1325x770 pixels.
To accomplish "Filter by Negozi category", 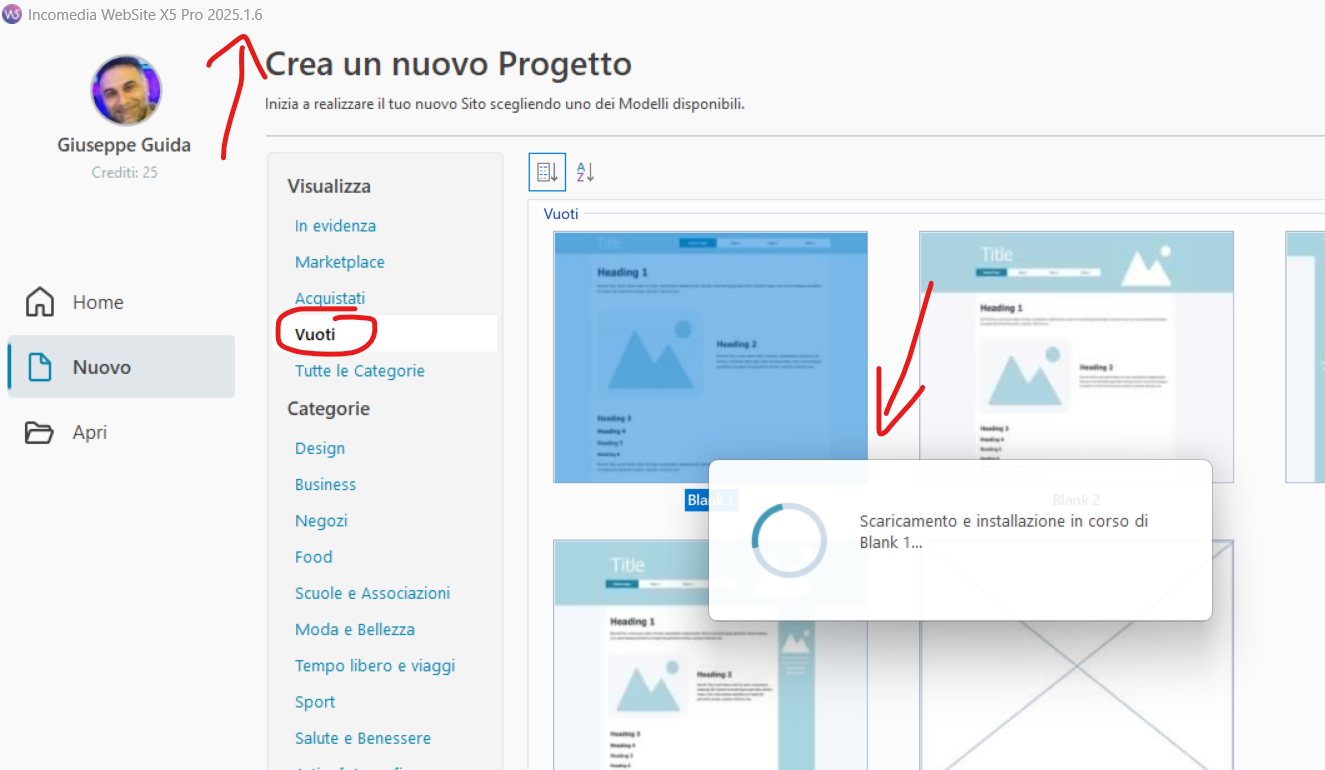I will (x=321, y=521).
